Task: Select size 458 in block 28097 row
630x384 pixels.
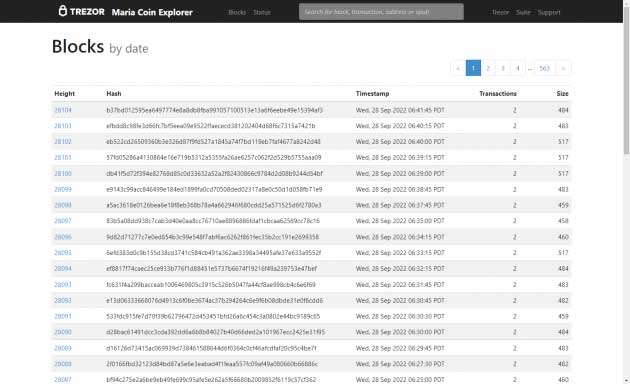Action: pos(563,221)
